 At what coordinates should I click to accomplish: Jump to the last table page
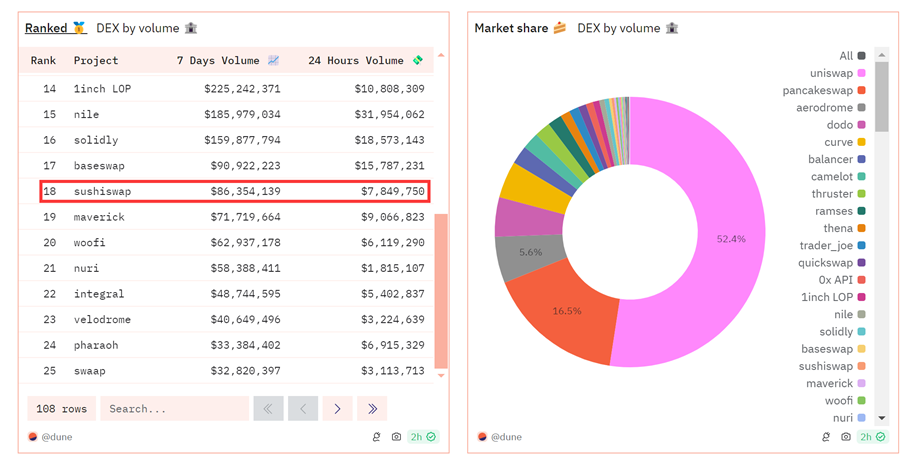372,408
